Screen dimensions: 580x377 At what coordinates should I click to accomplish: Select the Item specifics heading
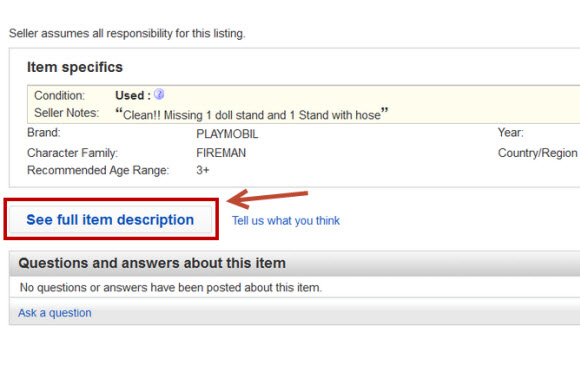75,67
